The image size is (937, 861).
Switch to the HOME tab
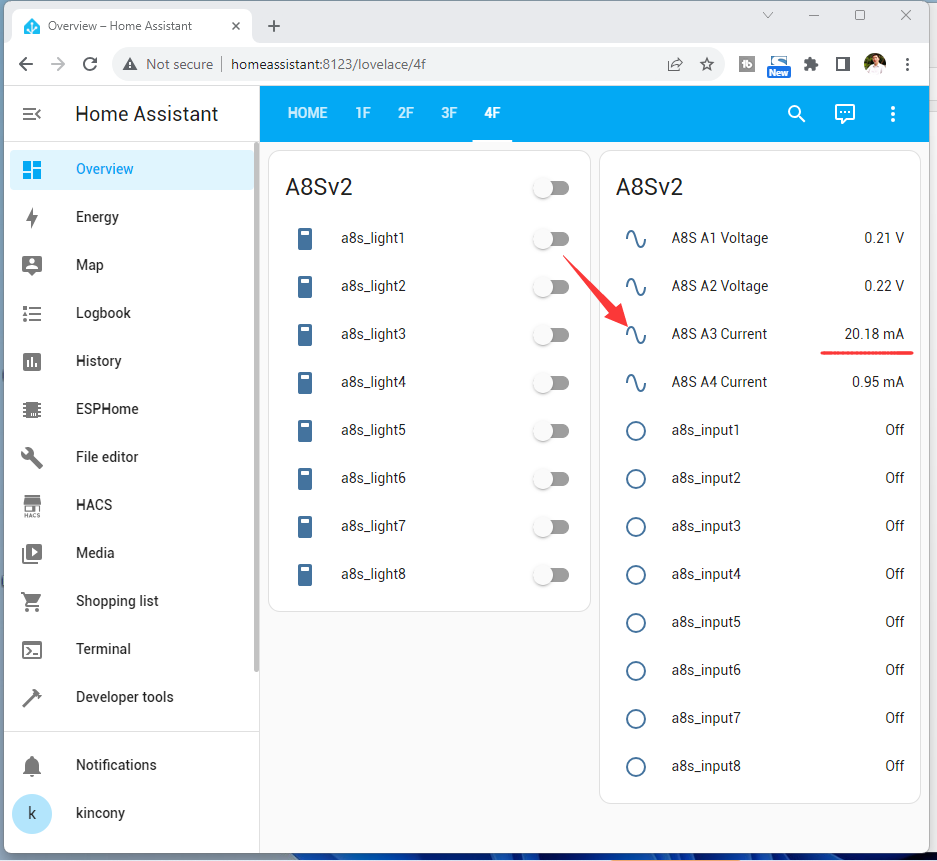(x=307, y=113)
